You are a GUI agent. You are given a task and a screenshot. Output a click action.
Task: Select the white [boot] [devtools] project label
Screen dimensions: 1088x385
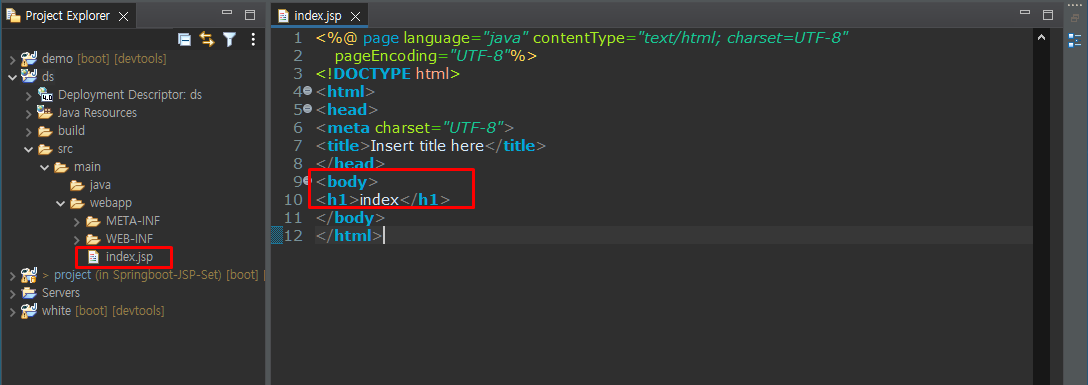tap(103, 311)
